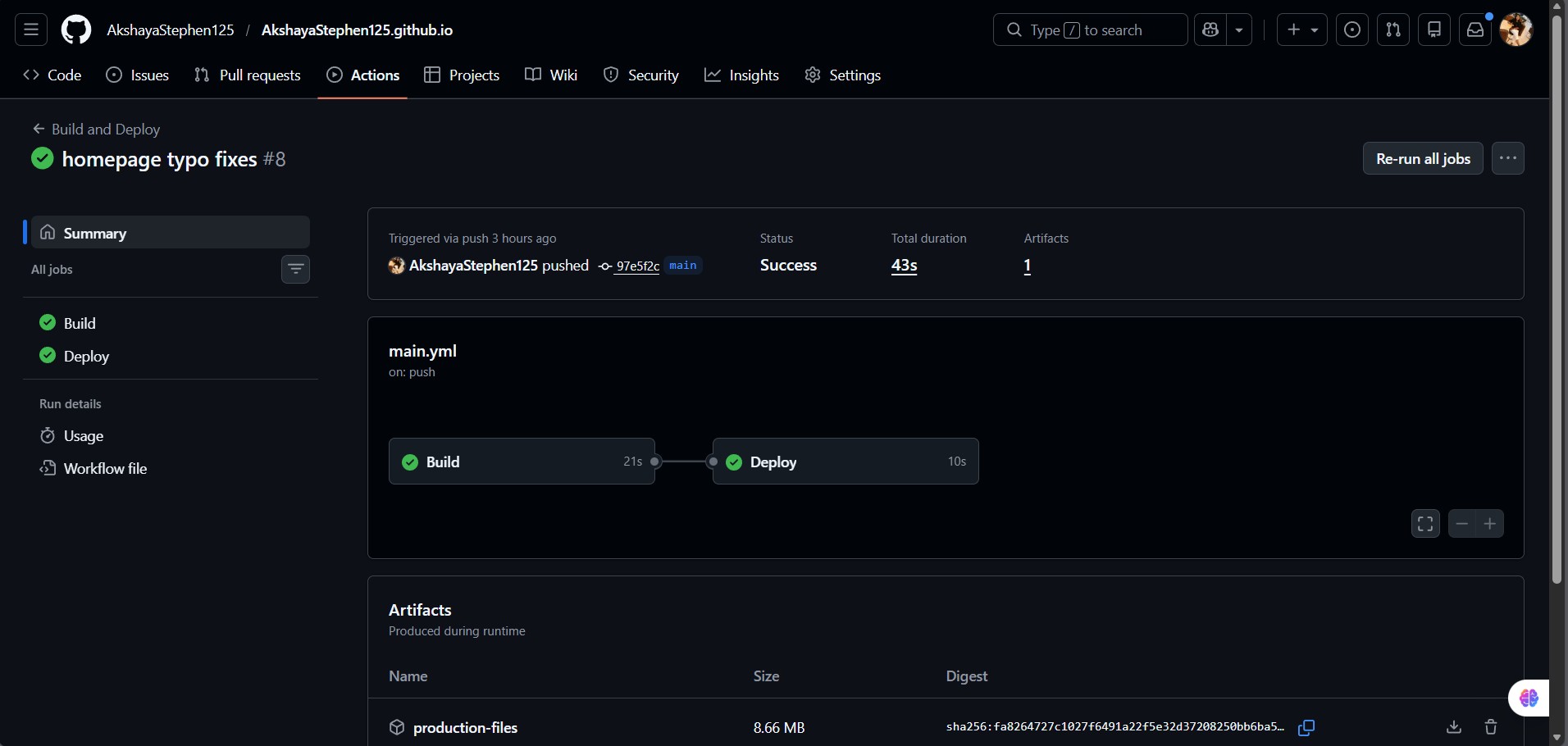Screen dimensions: 1568x746
Task: Zoom in on workflow graph
Action: tap(1490, 523)
